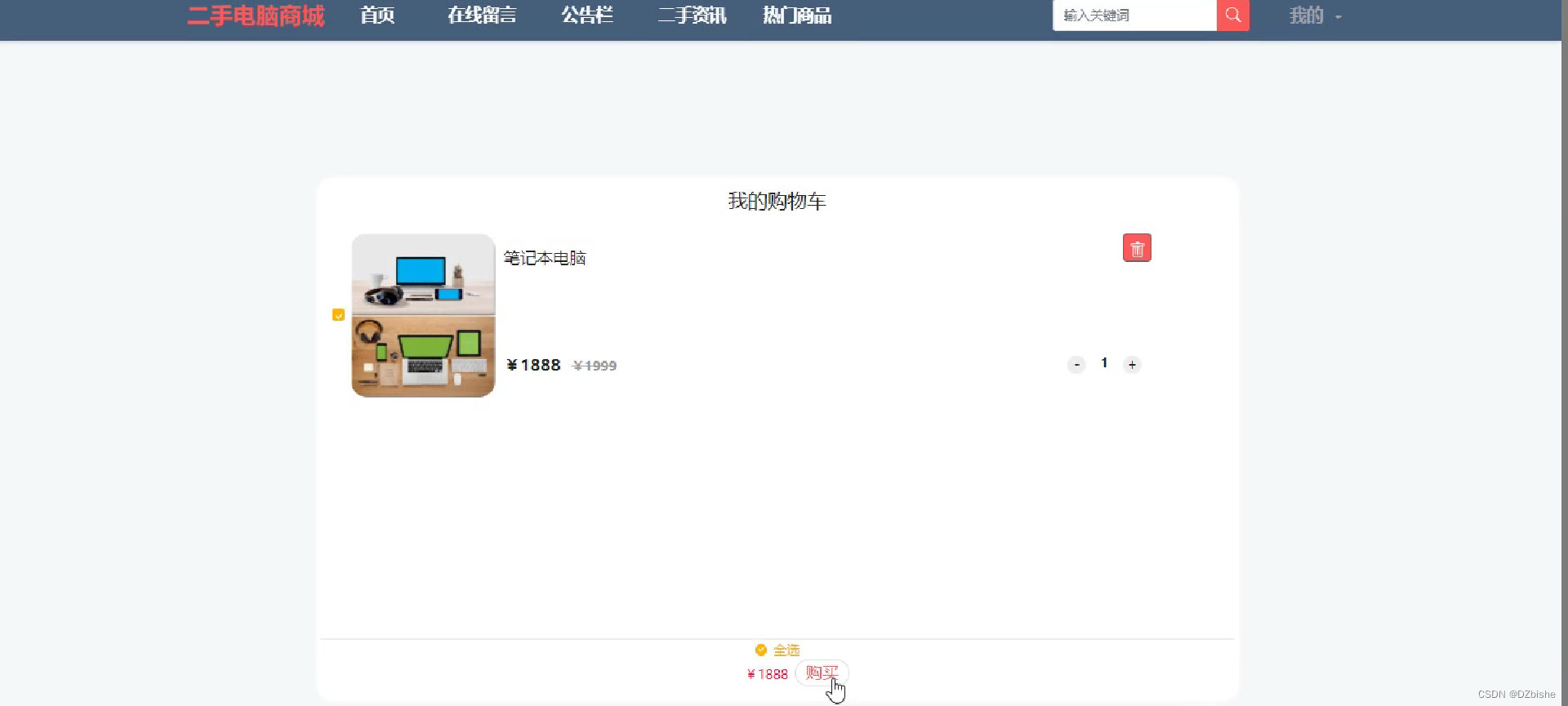1568x706 pixels.
Task: Click the strikethrough ¥1999 original price
Action: 595,366
